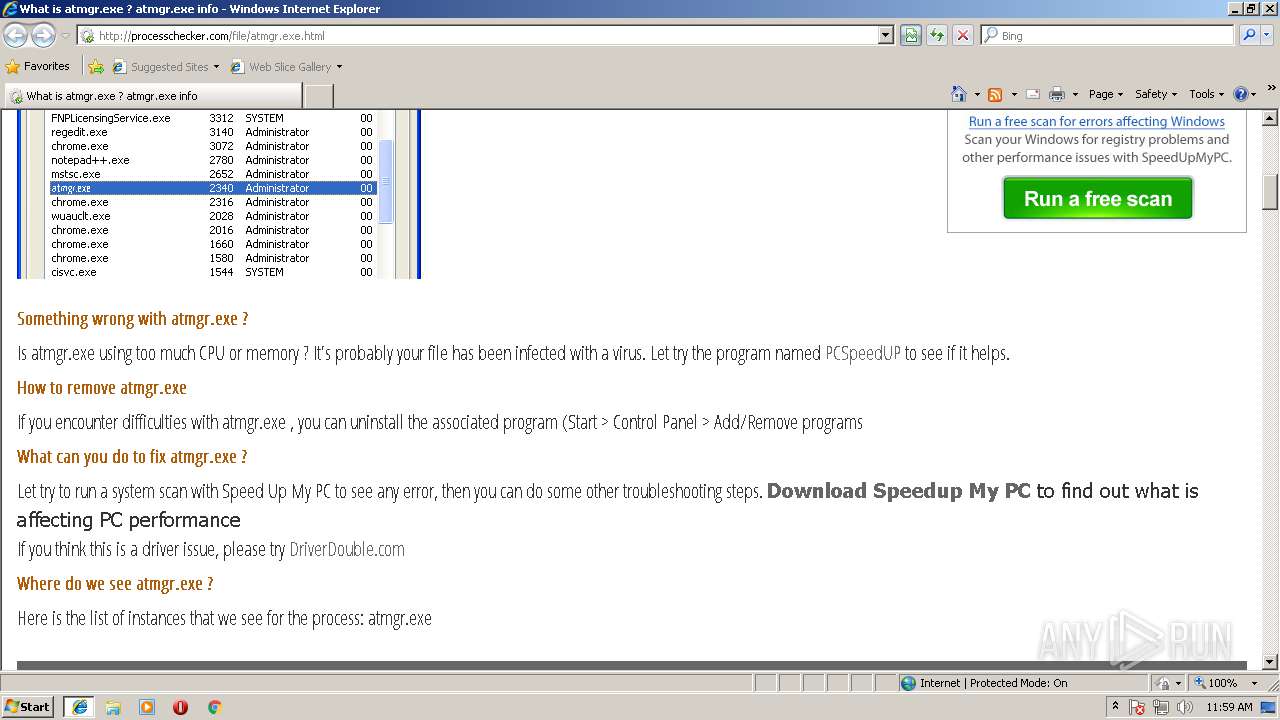
Task: Open the Print options dropdown arrow
Action: (x=1075, y=94)
